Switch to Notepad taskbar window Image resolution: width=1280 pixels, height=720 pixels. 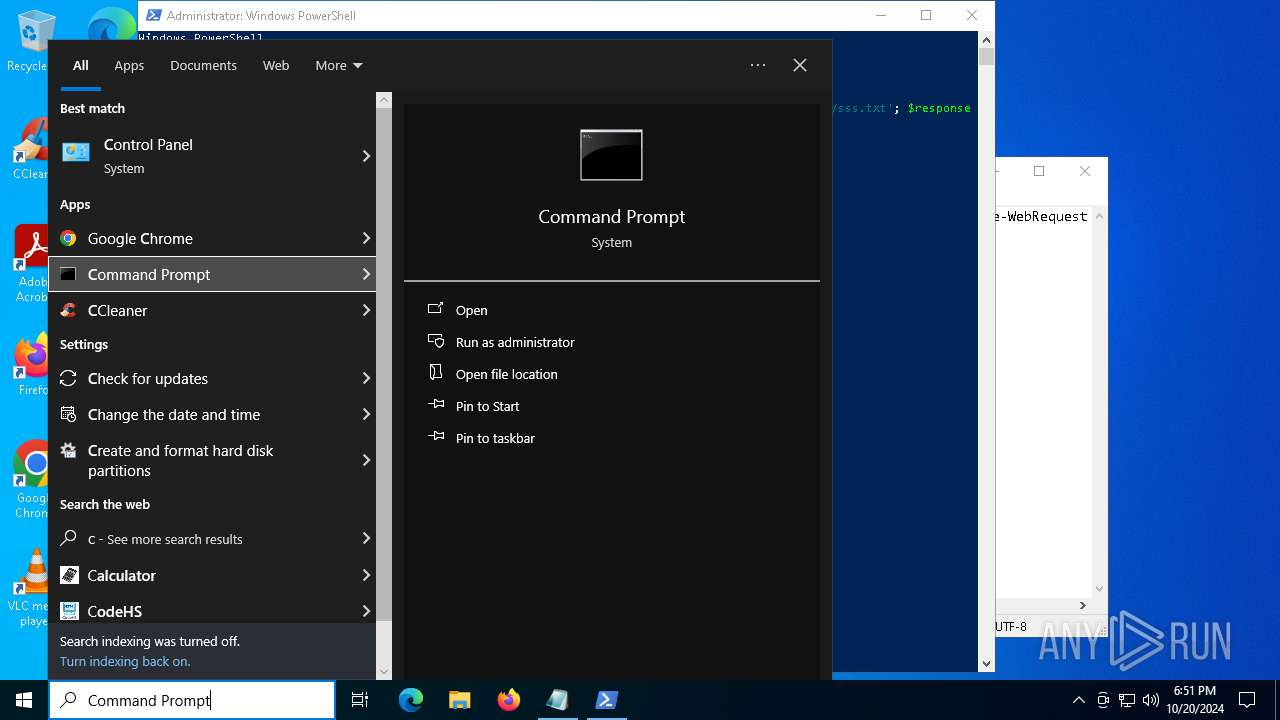pyautogui.click(x=557, y=700)
